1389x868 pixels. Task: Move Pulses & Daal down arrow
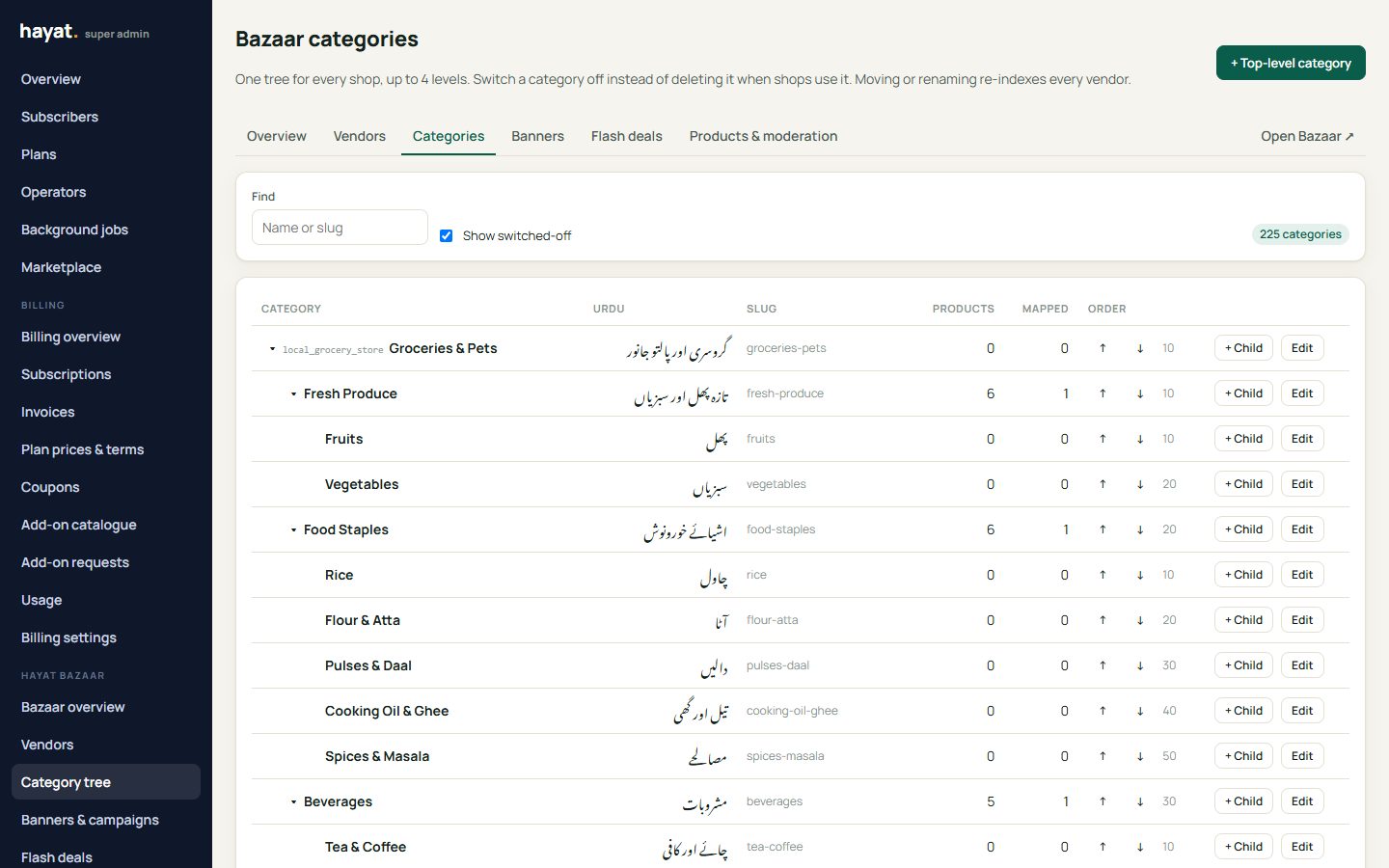[x=1140, y=665]
